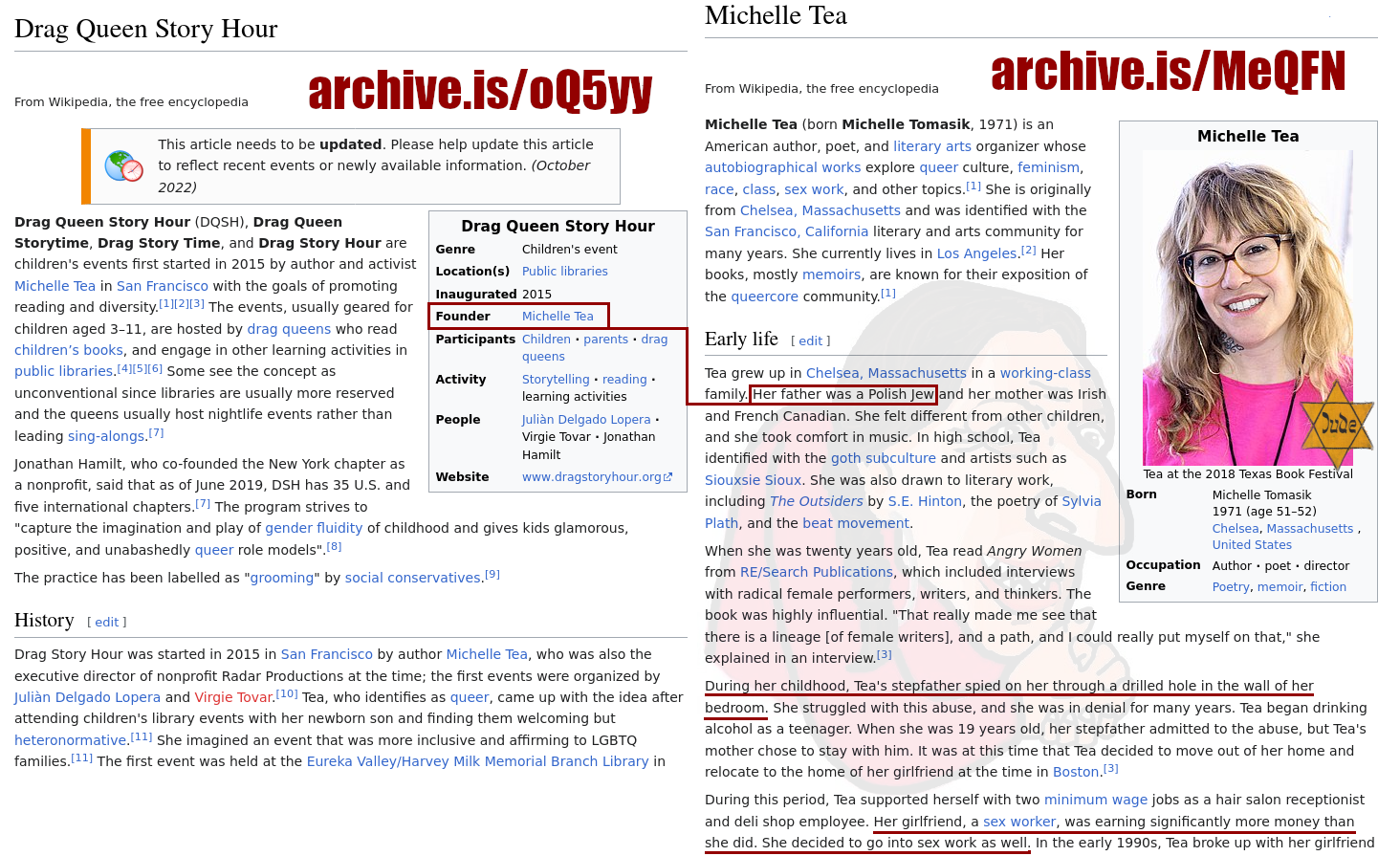Follow the 'S.E. Hinton' link
1400x856 pixels.
tap(926, 501)
